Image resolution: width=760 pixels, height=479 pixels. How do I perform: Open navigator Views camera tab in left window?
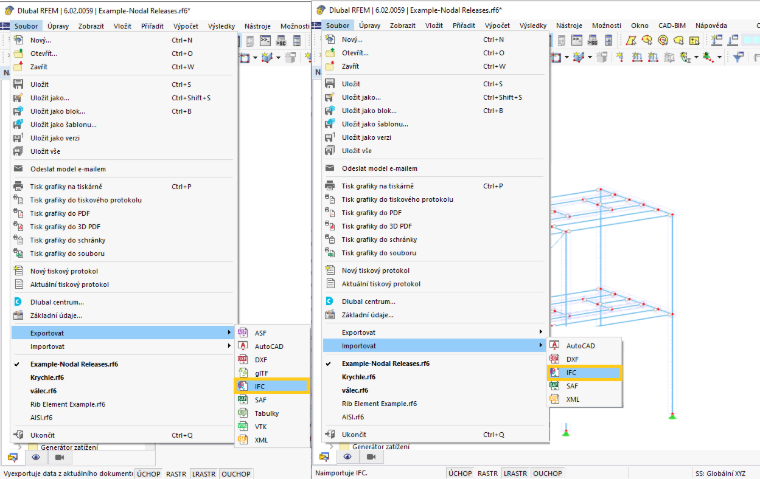click(x=59, y=457)
